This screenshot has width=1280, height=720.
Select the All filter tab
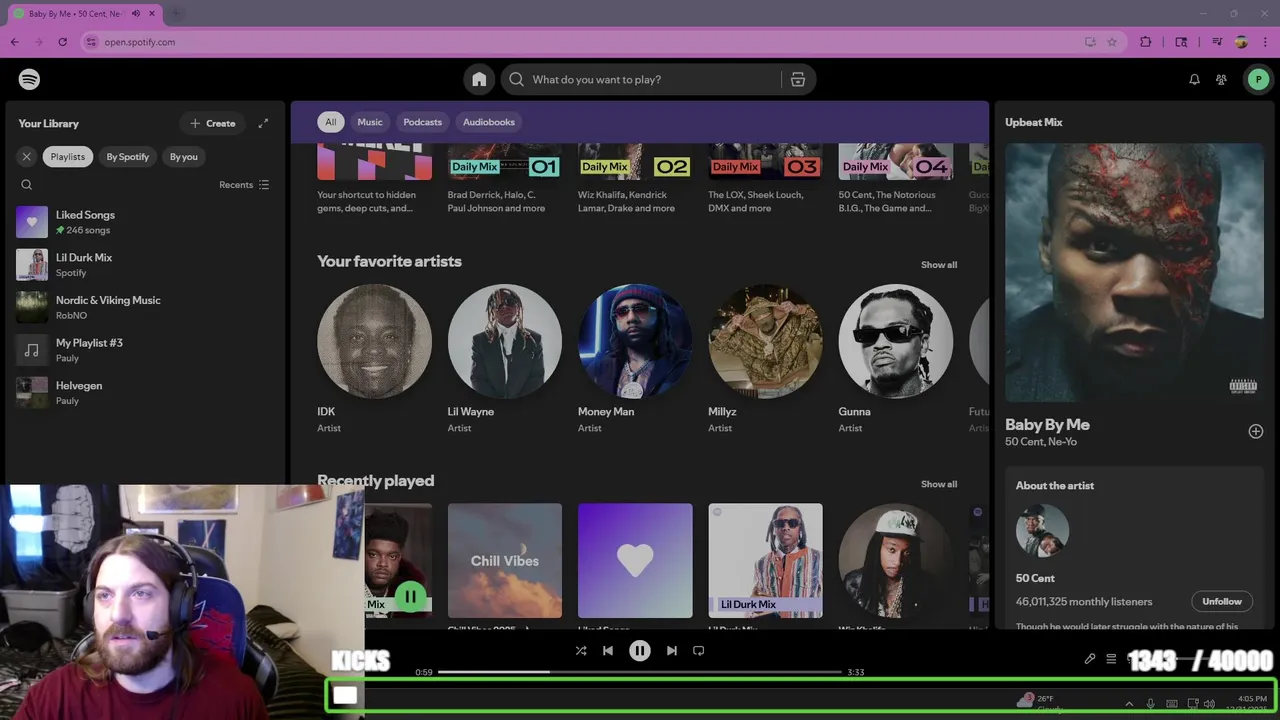point(331,122)
